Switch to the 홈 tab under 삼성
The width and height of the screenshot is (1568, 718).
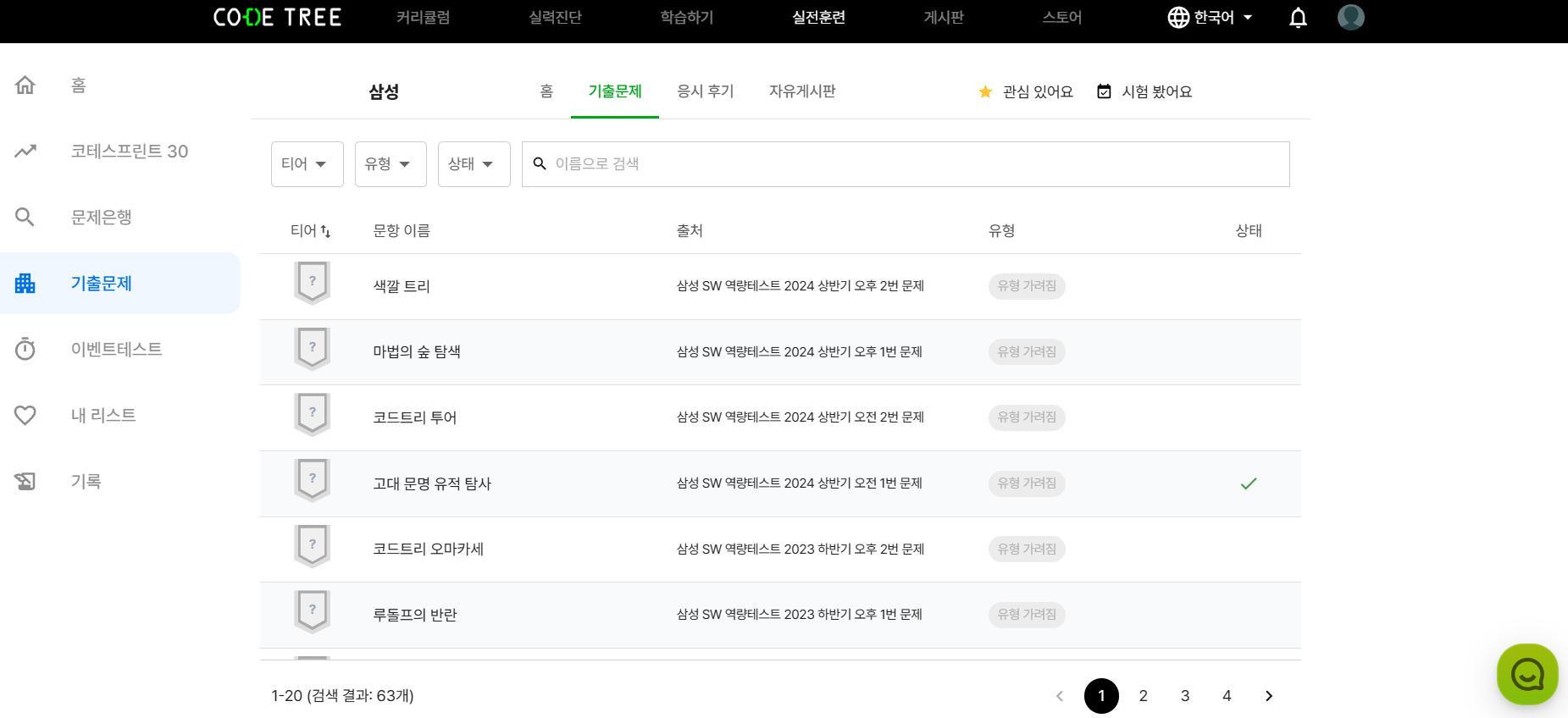546,91
